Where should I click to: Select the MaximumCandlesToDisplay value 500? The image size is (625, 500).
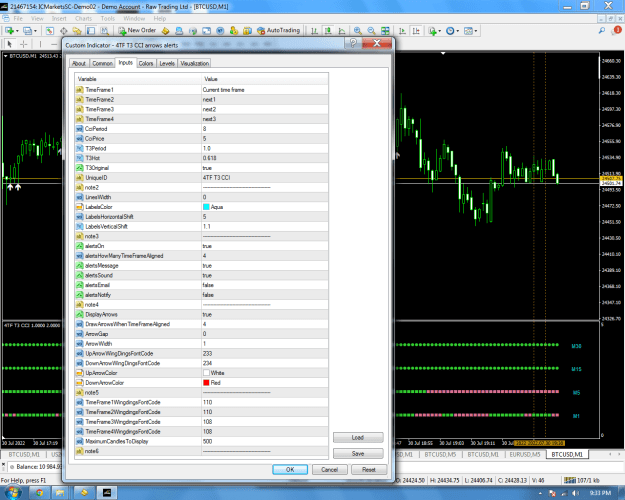265,441
